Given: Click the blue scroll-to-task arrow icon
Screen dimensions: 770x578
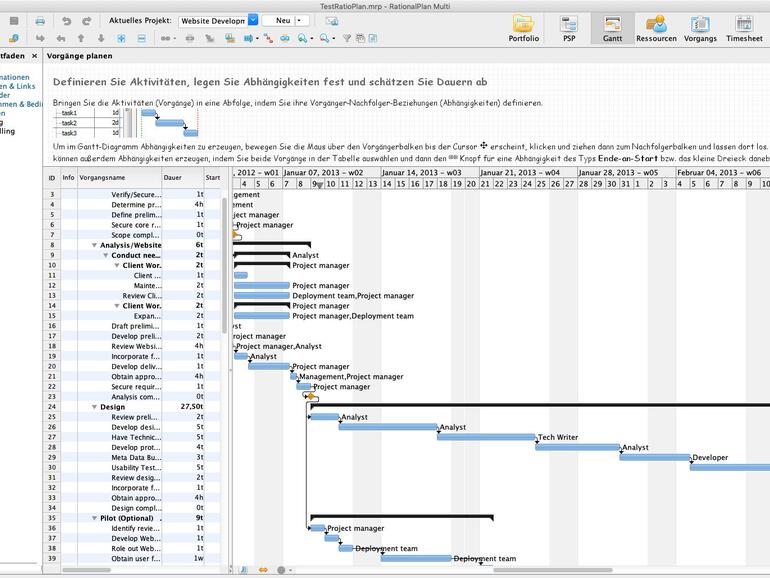Looking at the screenshot, I should (248, 38).
